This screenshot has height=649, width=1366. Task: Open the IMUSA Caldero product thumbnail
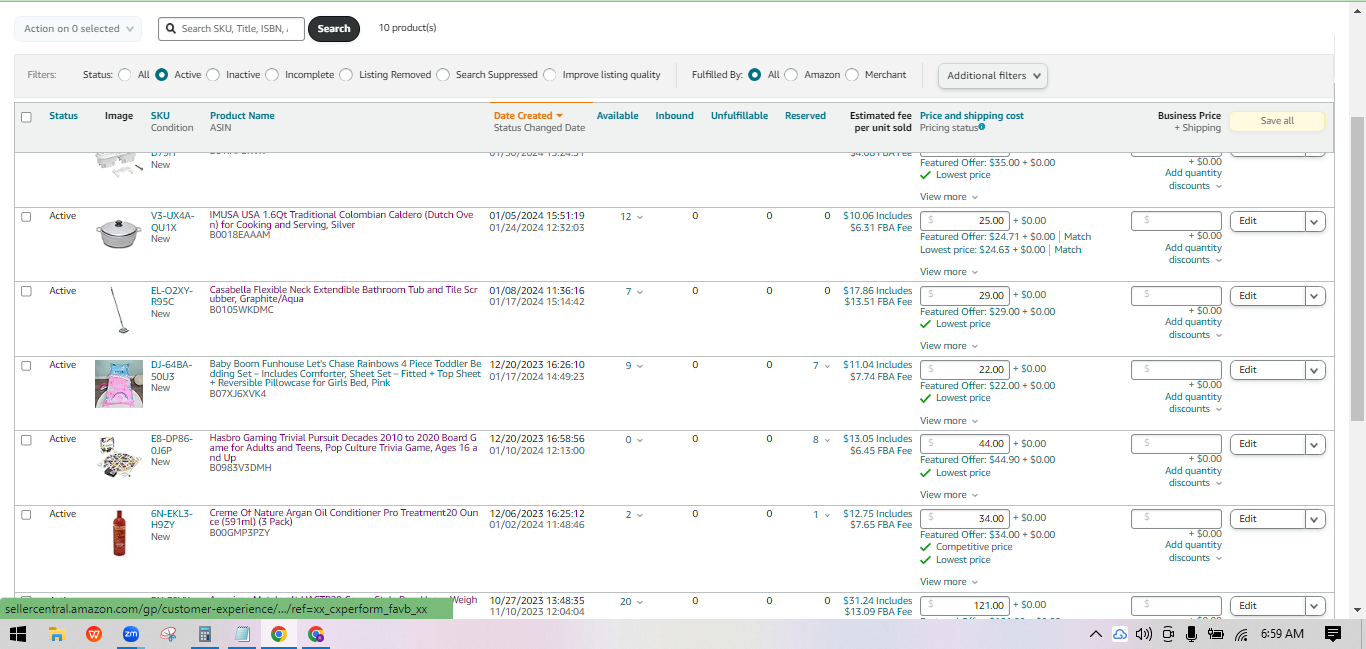click(117, 234)
